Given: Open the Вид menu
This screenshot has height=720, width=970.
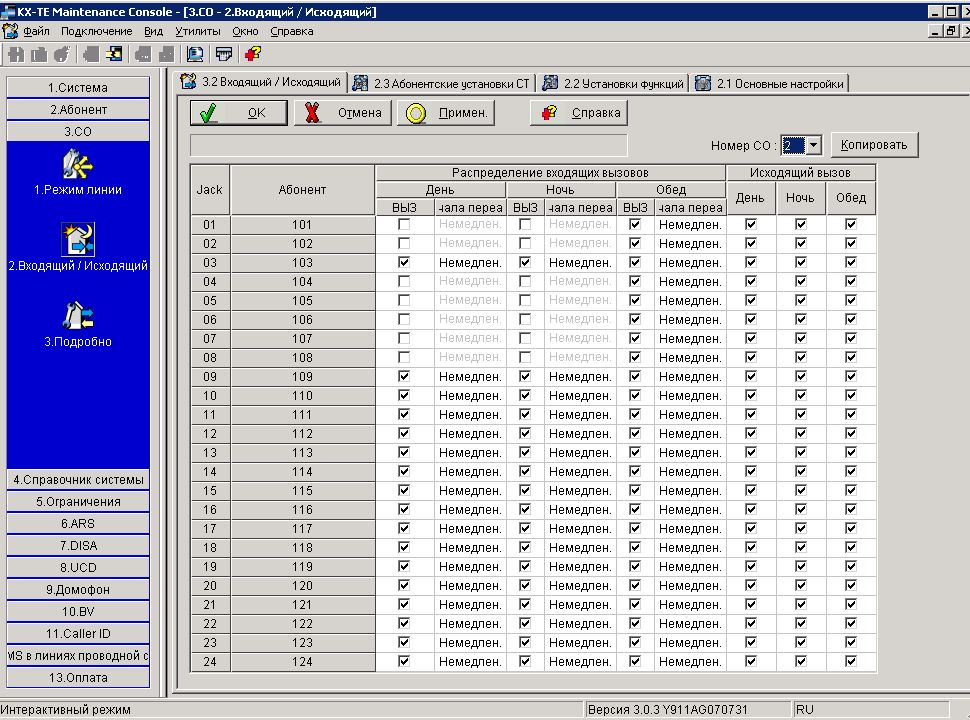Looking at the screenshot, I should [x=153, y=31].
